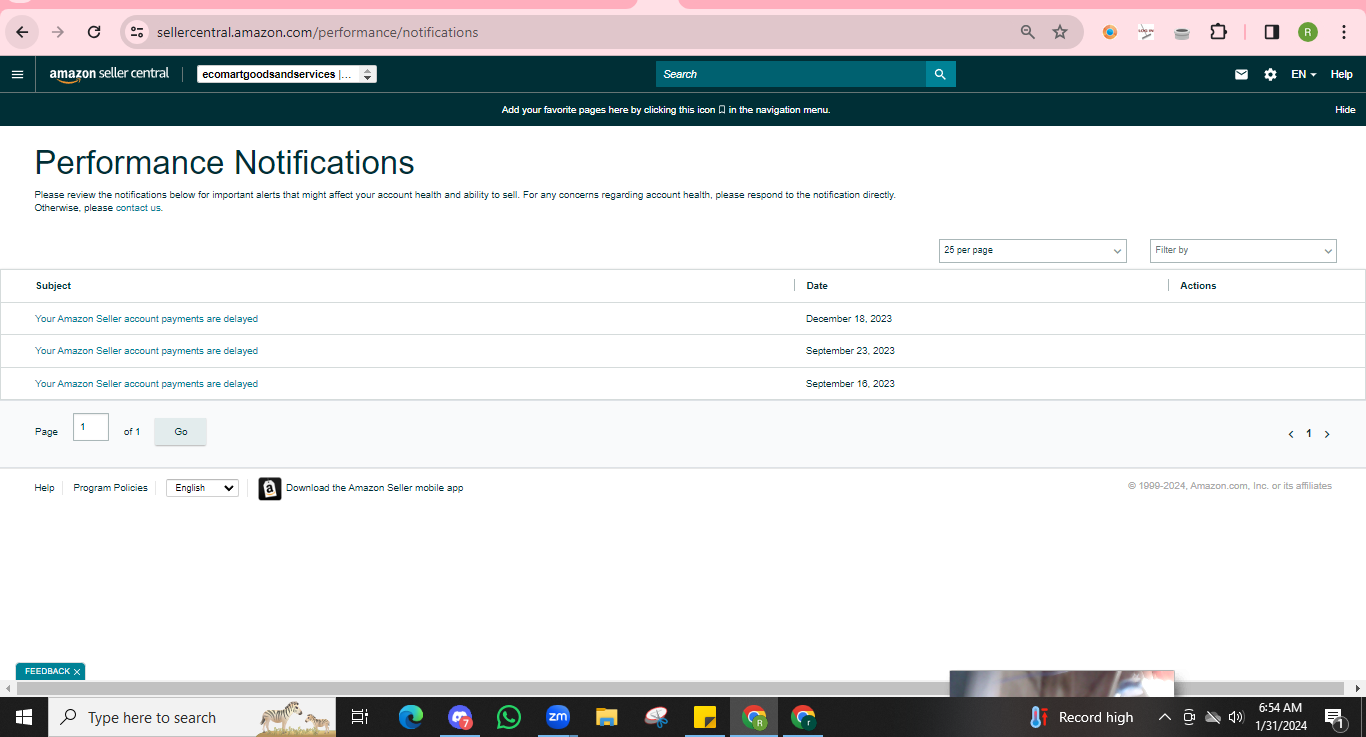This screenshot has height=737, width=1366.
Task: Click the Date column header
Action: (817, 286)
